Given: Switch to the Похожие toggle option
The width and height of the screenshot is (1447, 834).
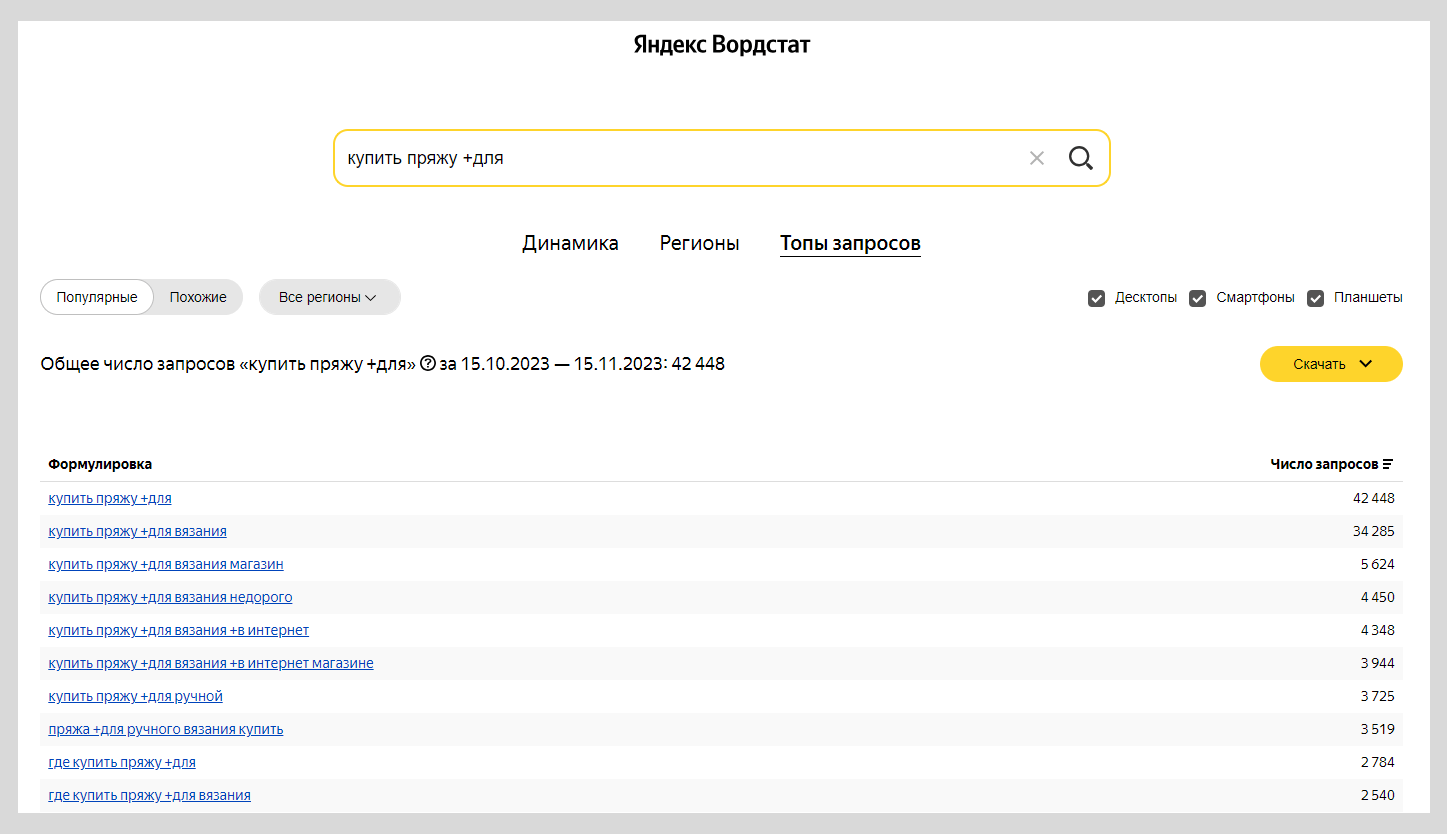Looking at the screenshot, I should point(198,297).
